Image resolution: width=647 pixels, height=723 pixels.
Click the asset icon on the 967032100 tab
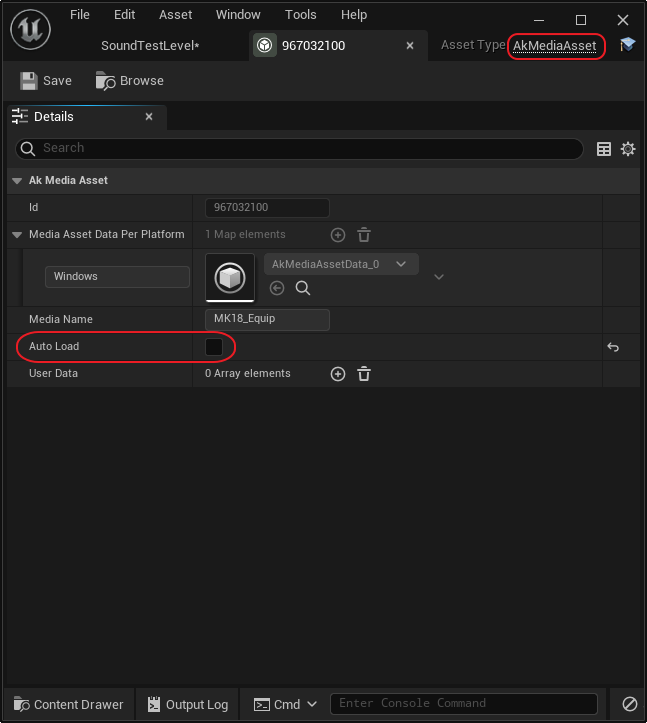[265, 45]
